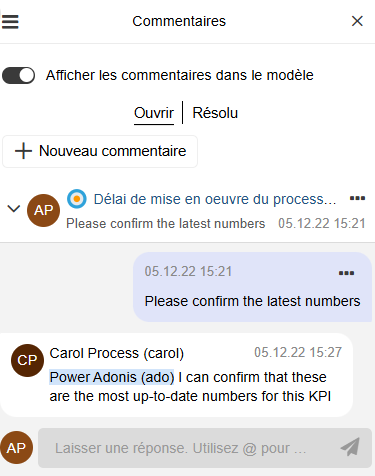The width and height of the screenshot is (375, 476).
Task: Click the Power Adonis (ado) mention
Action: coord(112,377)
